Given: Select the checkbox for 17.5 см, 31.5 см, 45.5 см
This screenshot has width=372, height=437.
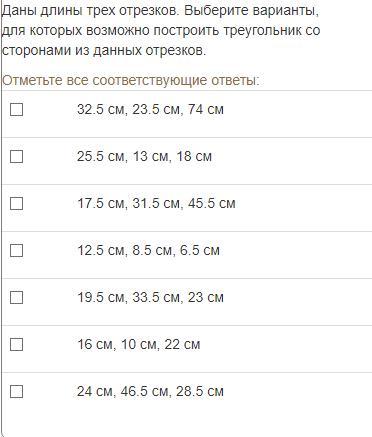Looking at the screenshot, I should tap(16, 203).
